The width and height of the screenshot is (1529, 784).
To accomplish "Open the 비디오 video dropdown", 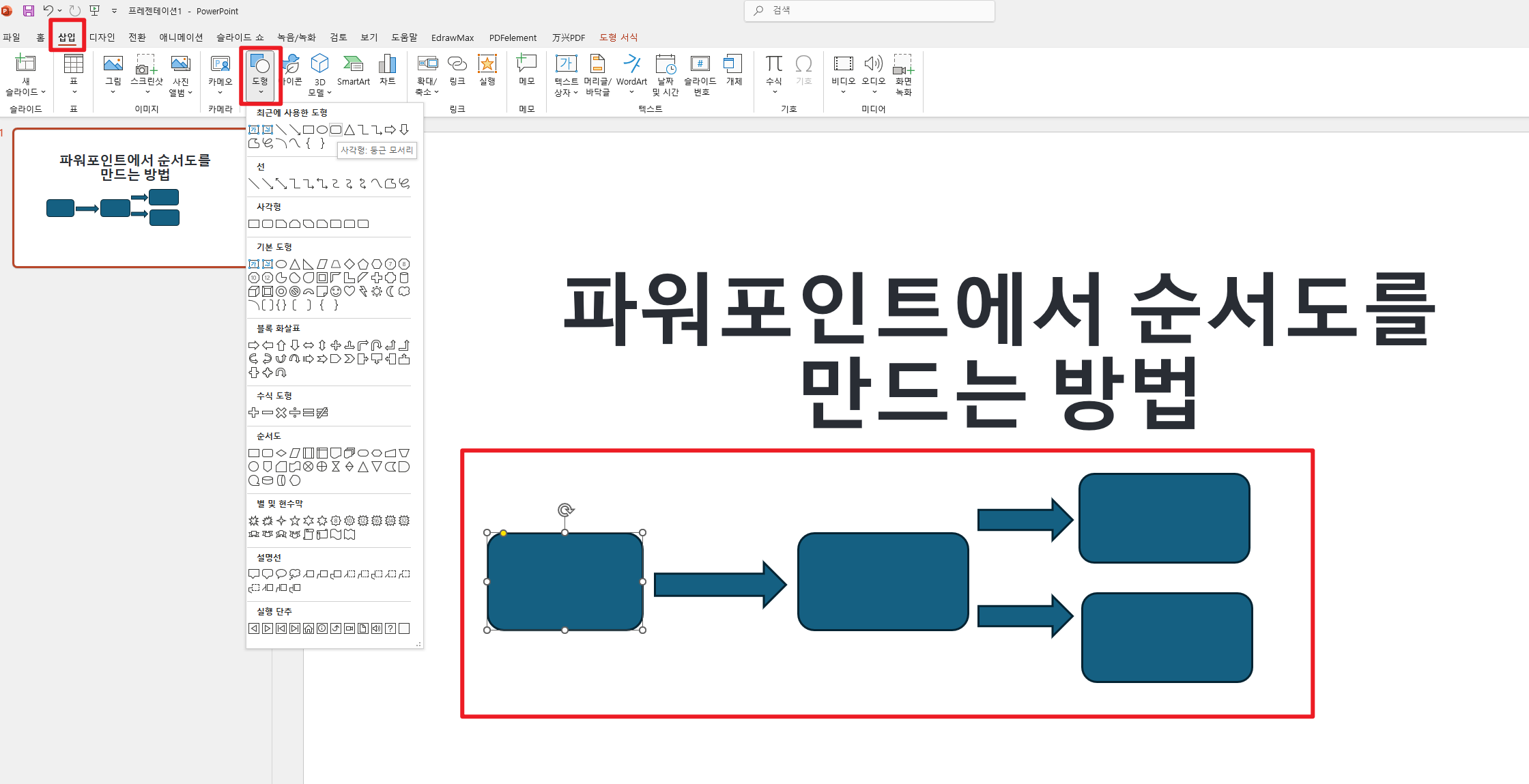I will tap(843, 91).
